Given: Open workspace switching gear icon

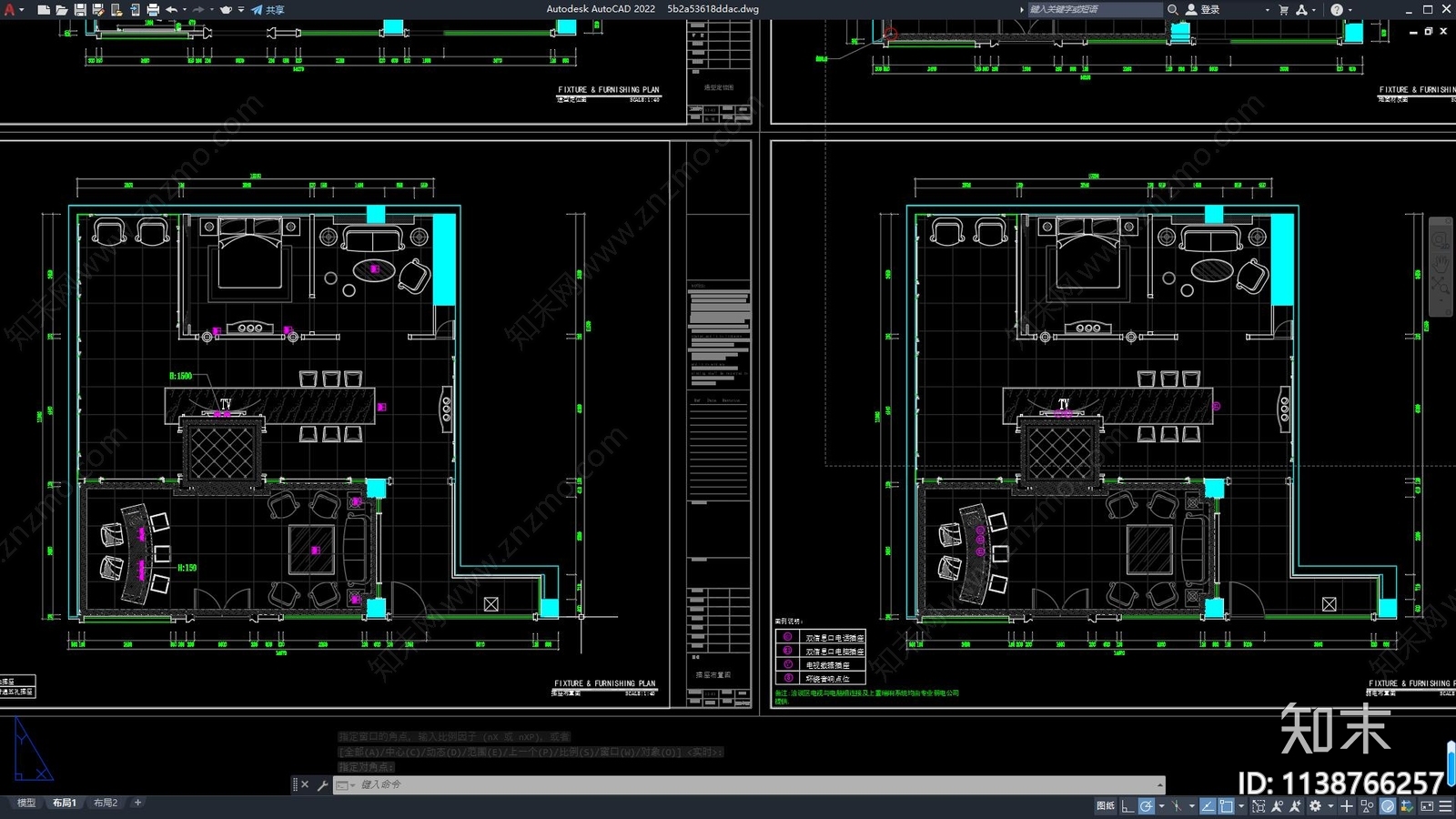Looking at the screenshot, I should coord(1315,805).
